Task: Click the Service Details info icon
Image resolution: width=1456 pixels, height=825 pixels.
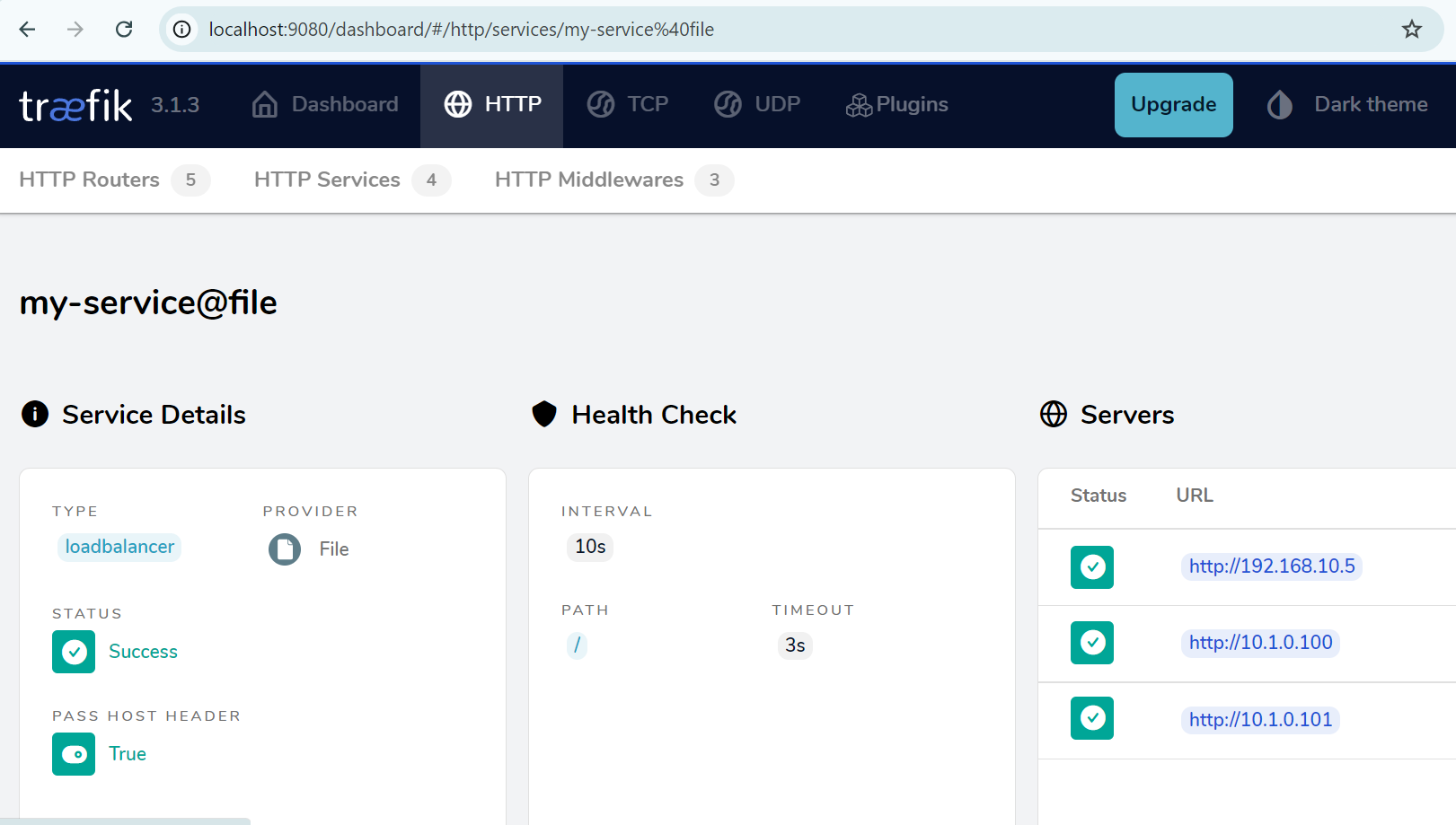Action: [x=35, y=414]
